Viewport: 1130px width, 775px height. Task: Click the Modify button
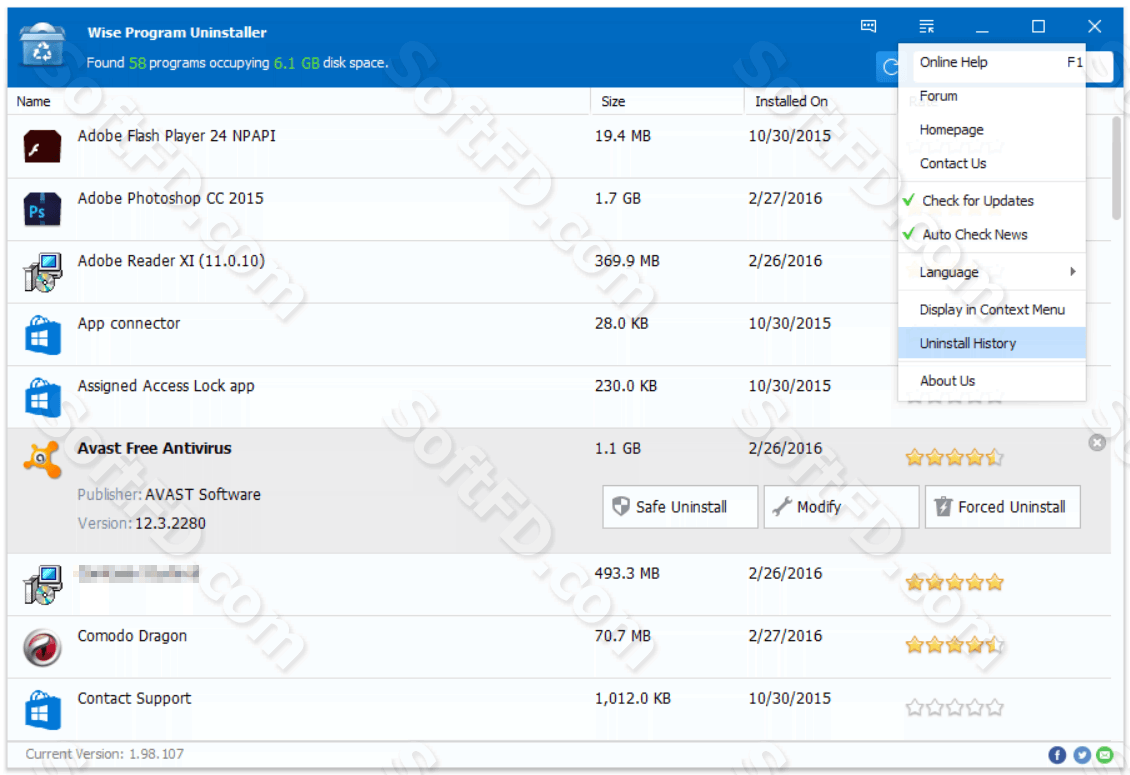tap(841, 507)
